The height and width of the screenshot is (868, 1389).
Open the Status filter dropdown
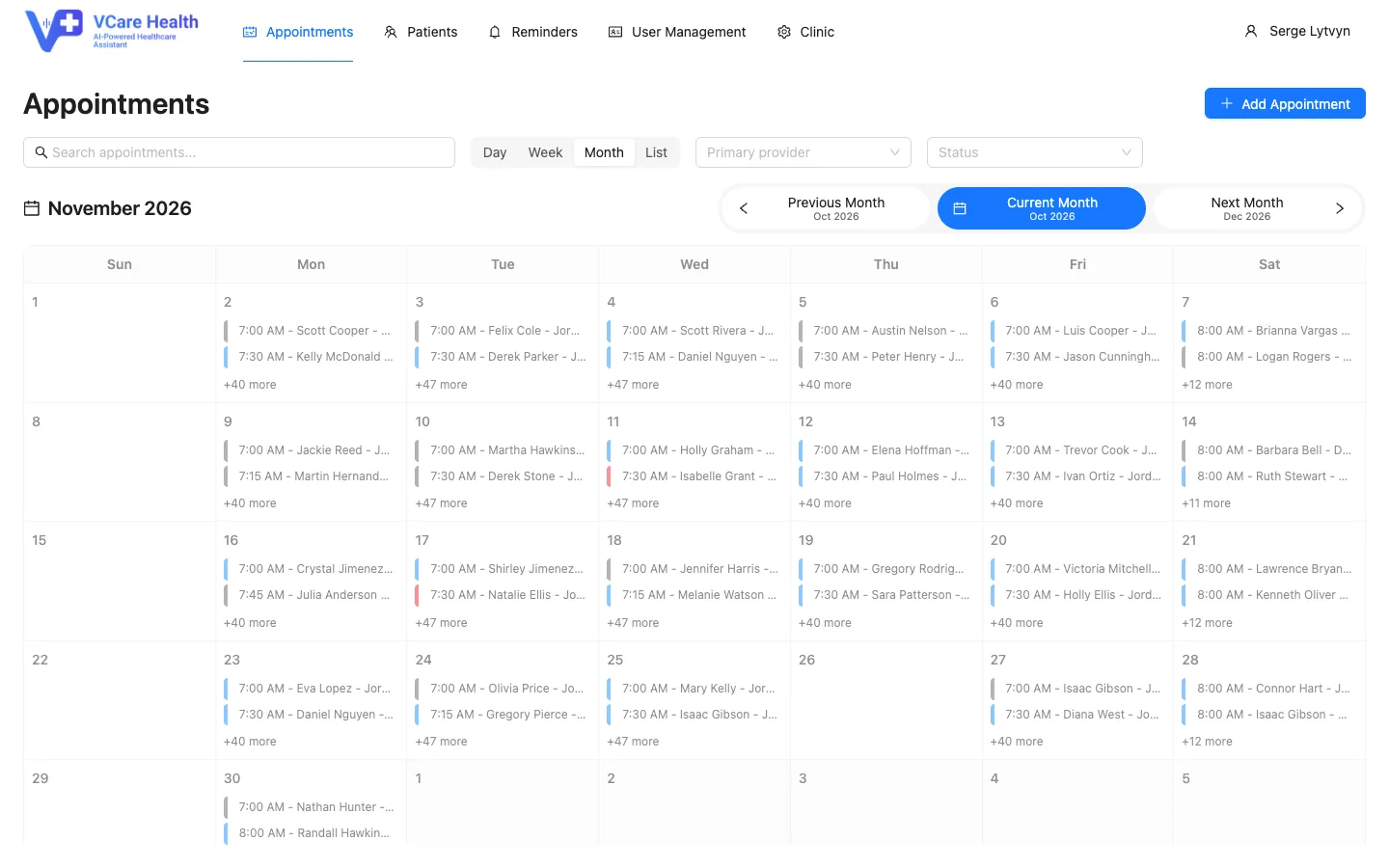point(1035,152)
